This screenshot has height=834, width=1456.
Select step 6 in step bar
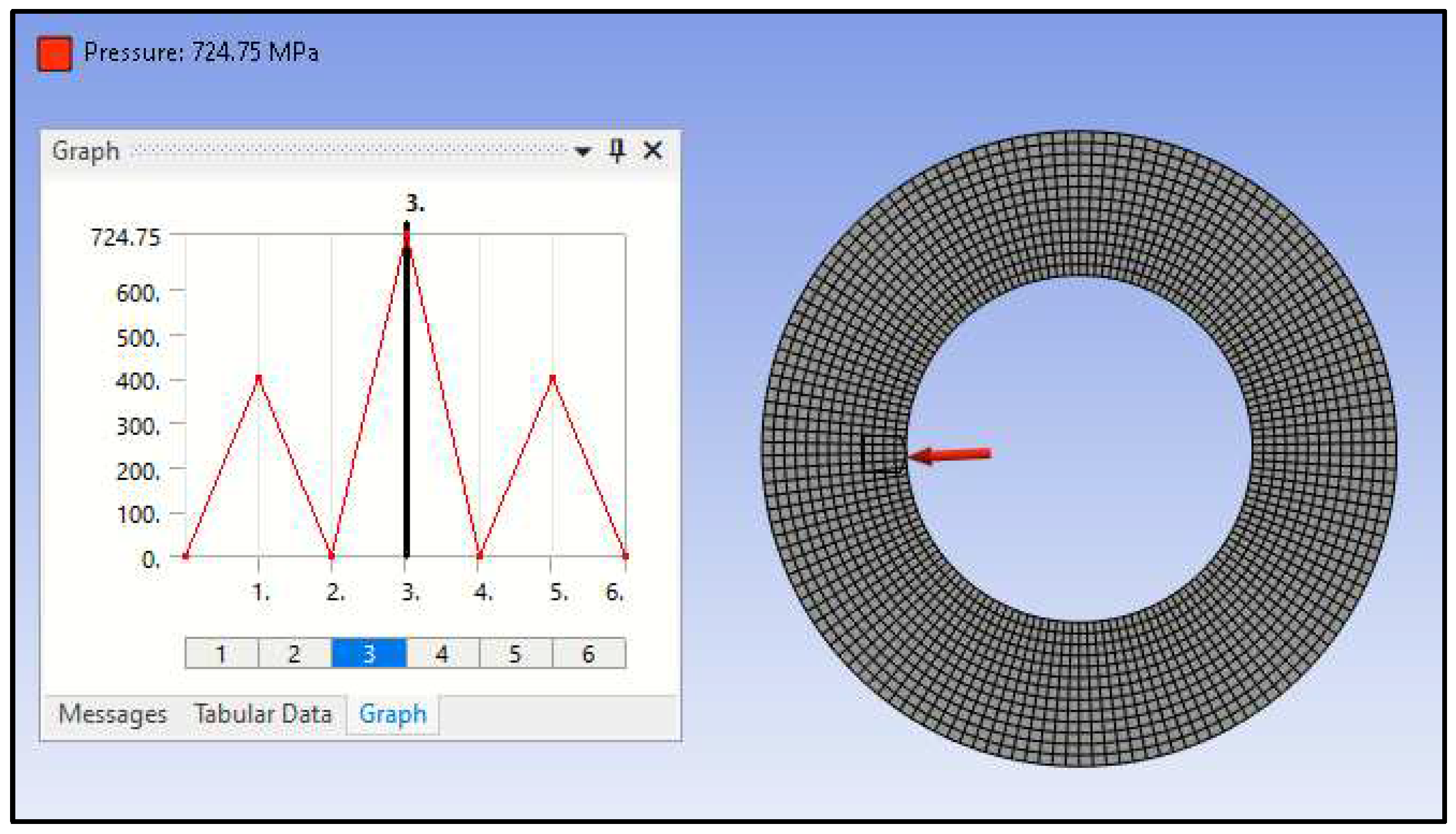[588, 654]
